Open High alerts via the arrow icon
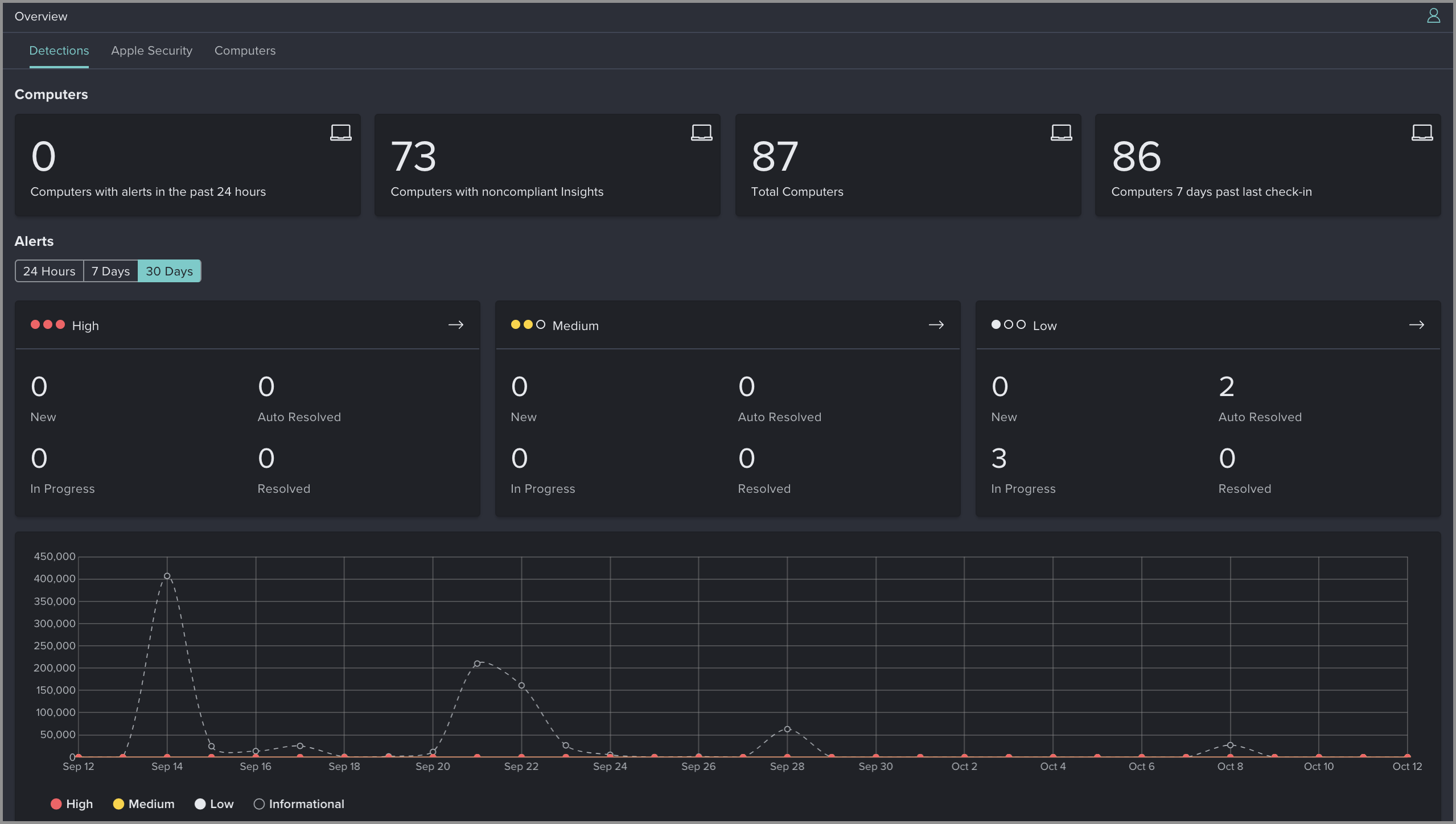 (456, 325)
